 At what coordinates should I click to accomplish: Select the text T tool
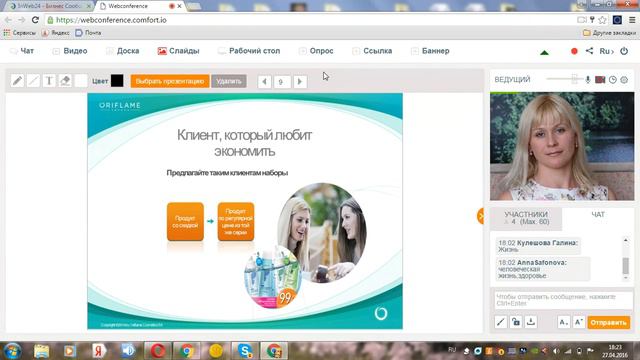pos(49,81)
